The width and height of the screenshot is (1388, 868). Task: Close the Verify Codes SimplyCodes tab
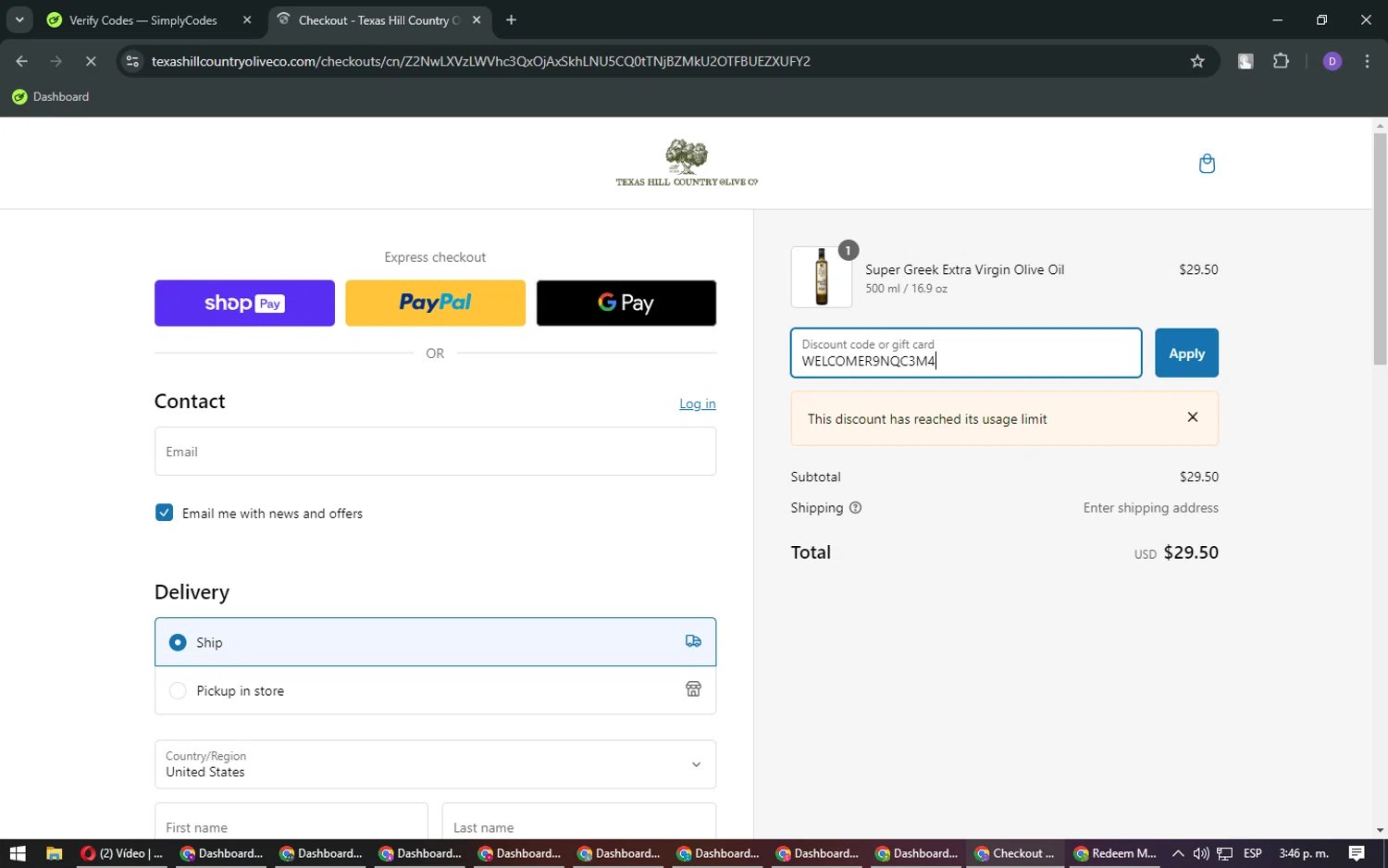[247, 19]
